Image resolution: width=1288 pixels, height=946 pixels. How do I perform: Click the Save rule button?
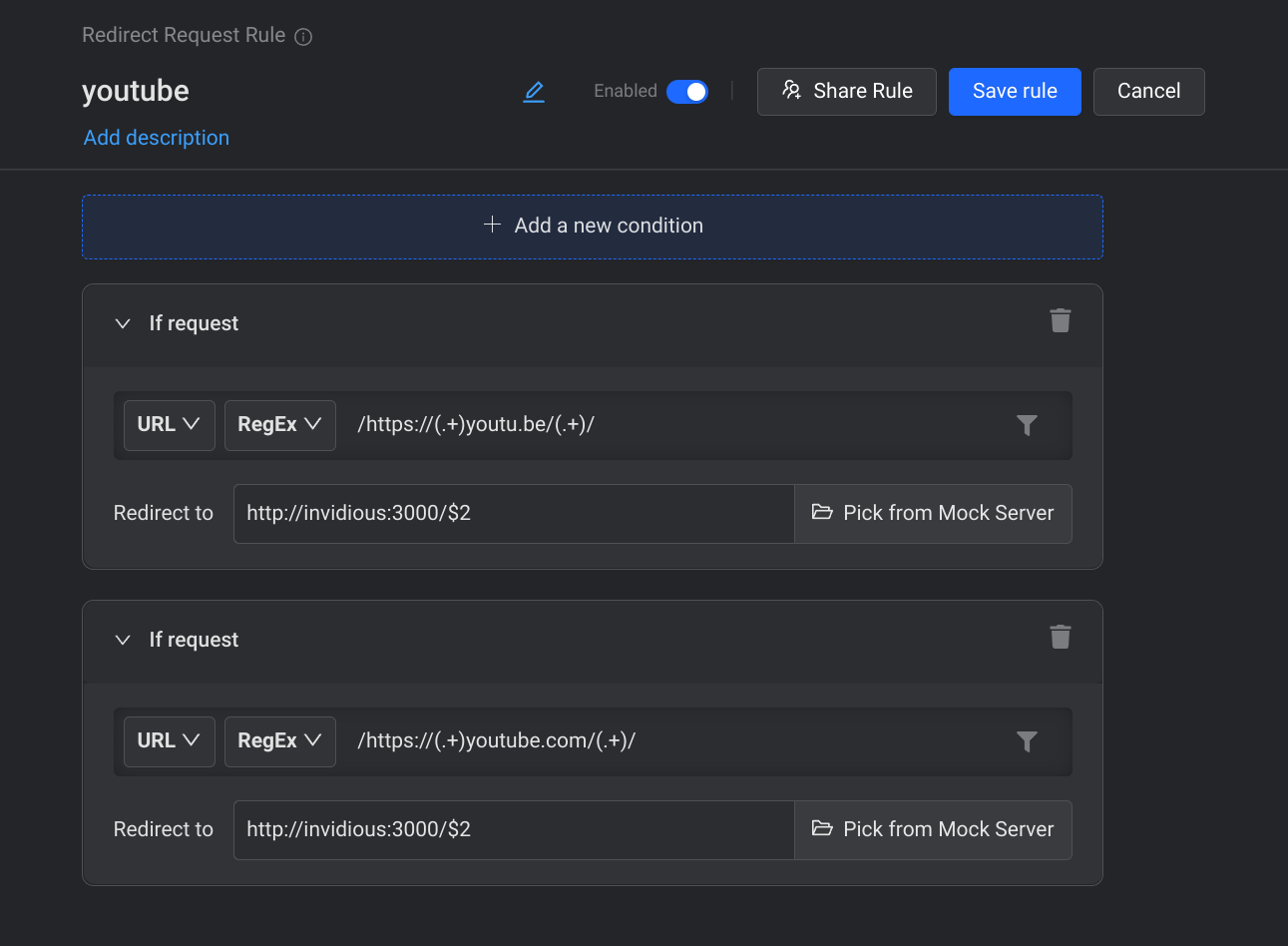[x=1014, y=92]
